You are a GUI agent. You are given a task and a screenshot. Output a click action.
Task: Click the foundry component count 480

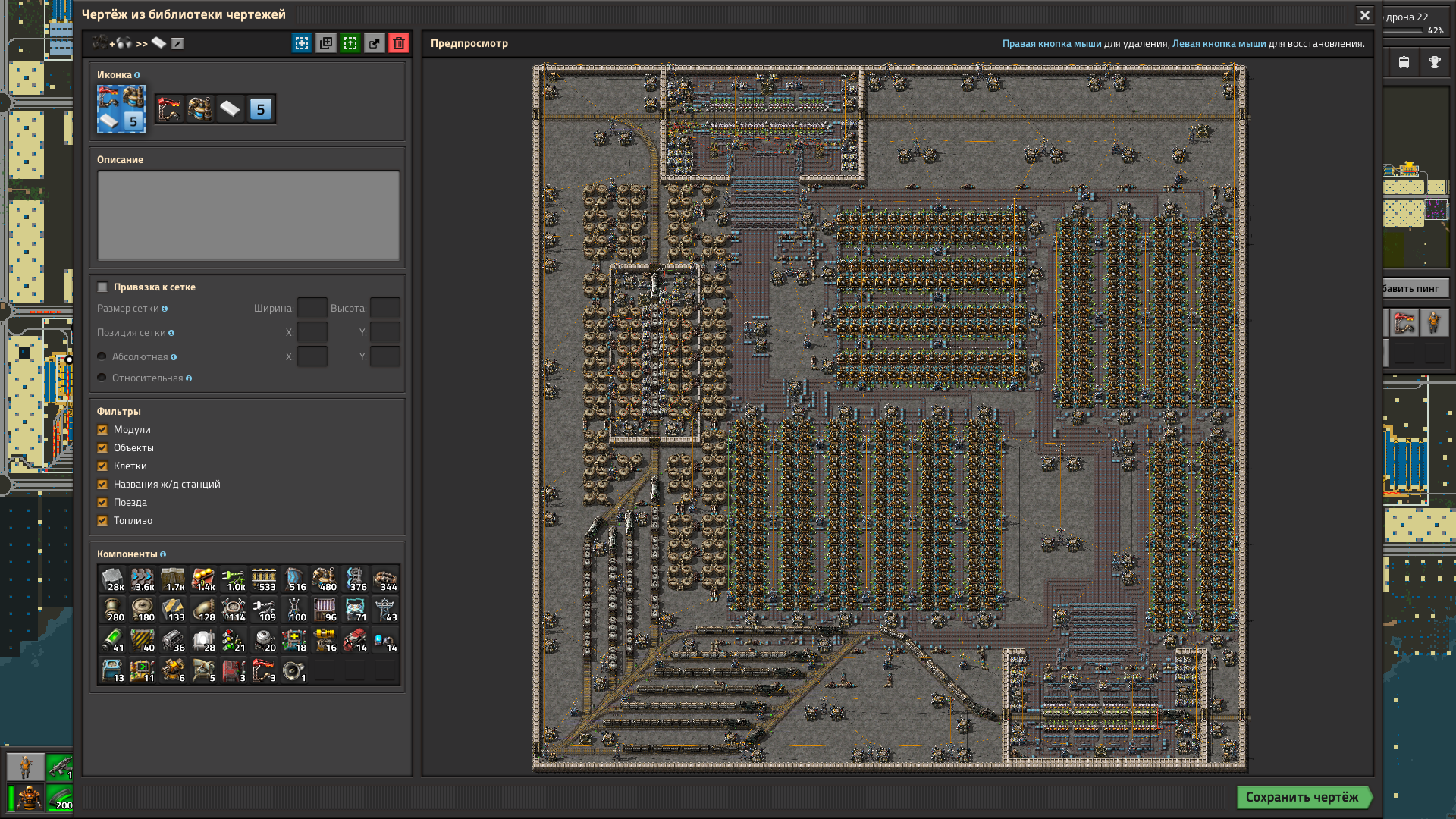[x=325, y=579]
